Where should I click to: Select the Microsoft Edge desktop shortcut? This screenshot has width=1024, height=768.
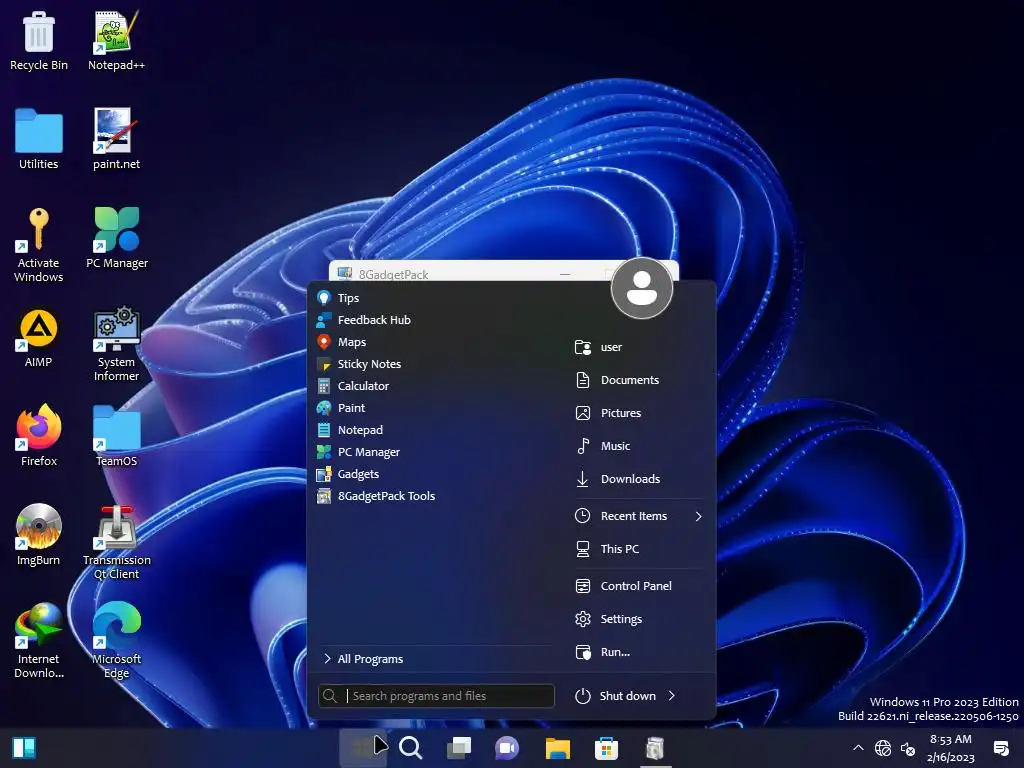coord(116,641)
